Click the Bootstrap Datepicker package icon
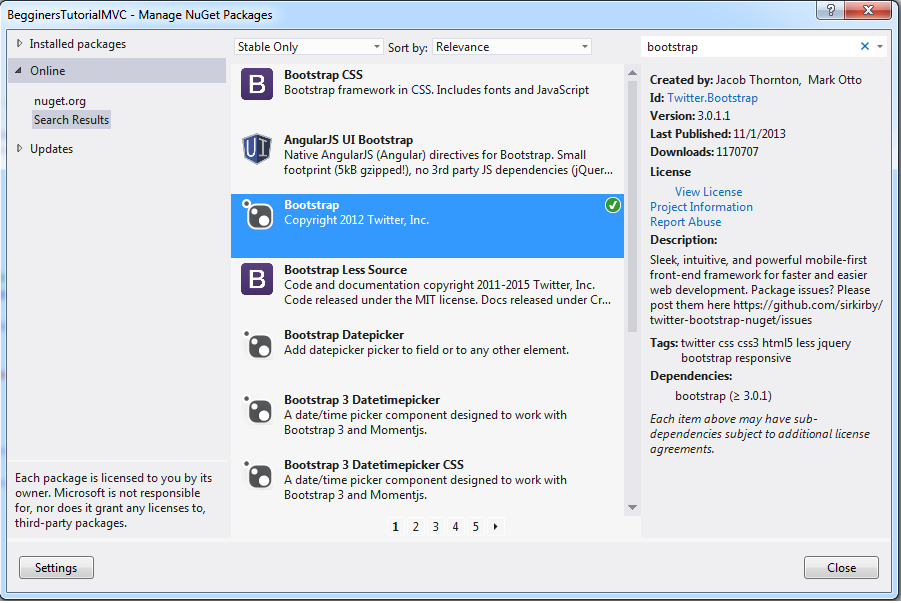This screenshot has height=603, width=901. 258,344
